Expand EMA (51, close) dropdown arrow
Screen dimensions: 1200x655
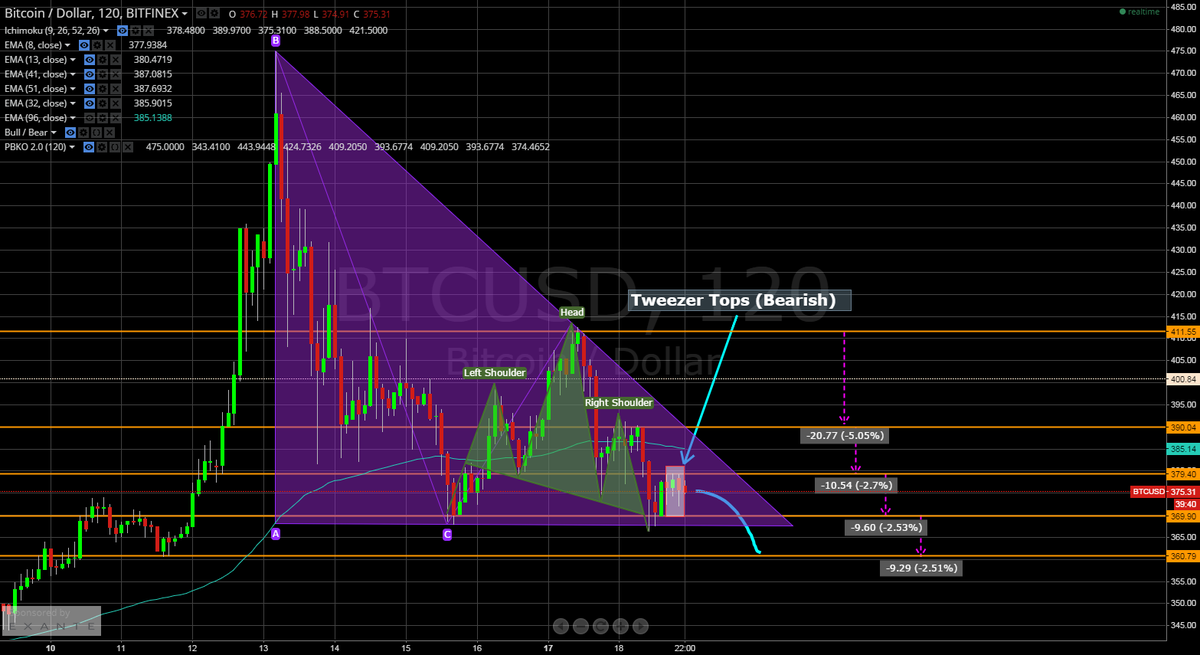pyautogui.click(x=73, y=89)
